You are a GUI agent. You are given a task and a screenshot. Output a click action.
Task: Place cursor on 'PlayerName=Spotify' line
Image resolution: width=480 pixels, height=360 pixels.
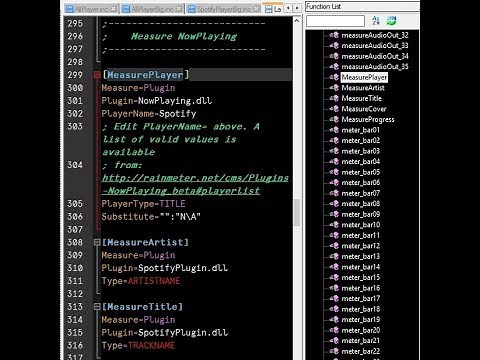(x=149, y=114)
